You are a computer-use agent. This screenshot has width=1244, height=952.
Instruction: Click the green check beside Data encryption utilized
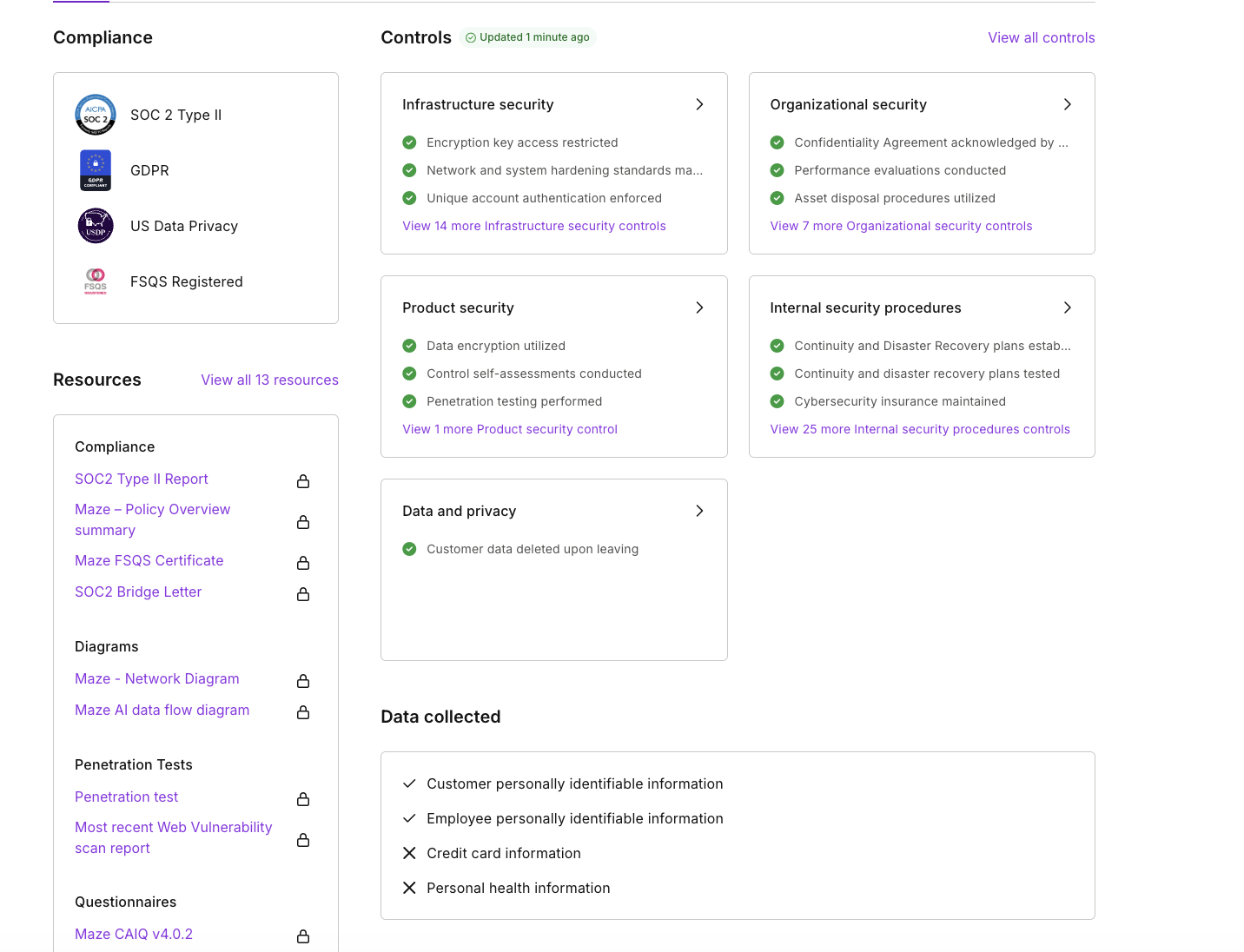[x=409, y=346]
